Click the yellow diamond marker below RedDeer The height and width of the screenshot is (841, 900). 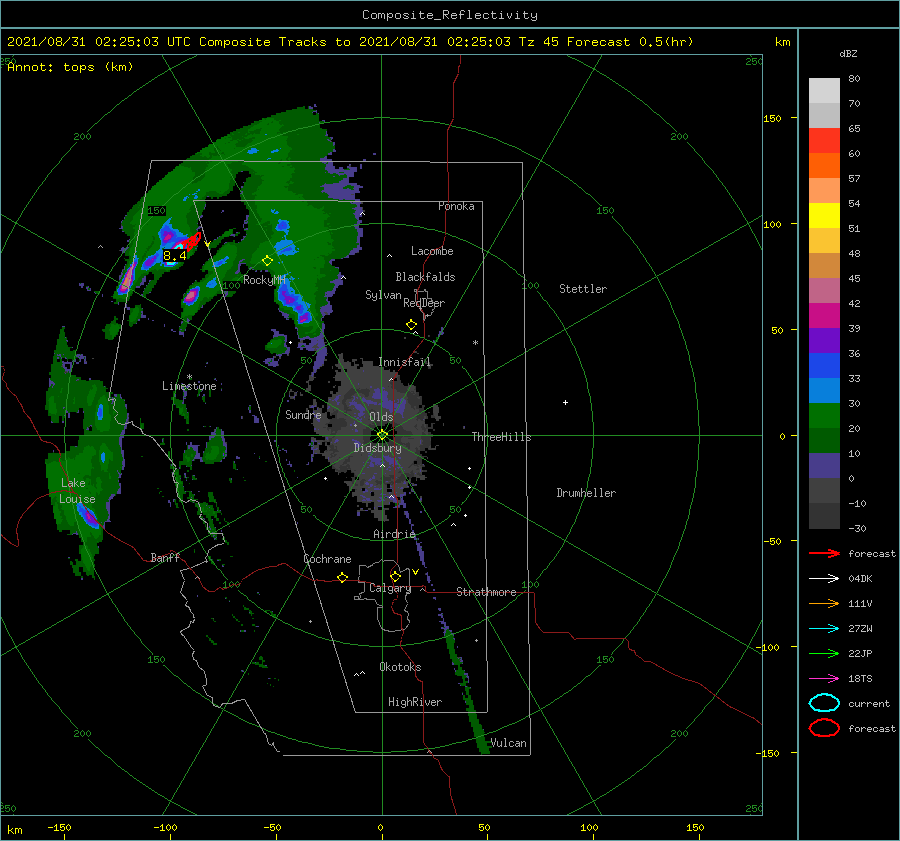pyautogui.click(x=411, y=325)
